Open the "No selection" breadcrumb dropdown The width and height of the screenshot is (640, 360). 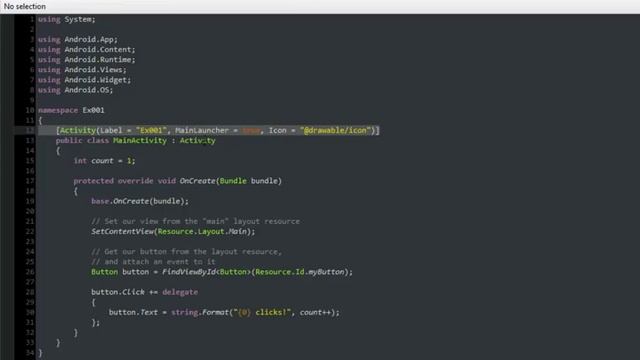pos(25,7)
